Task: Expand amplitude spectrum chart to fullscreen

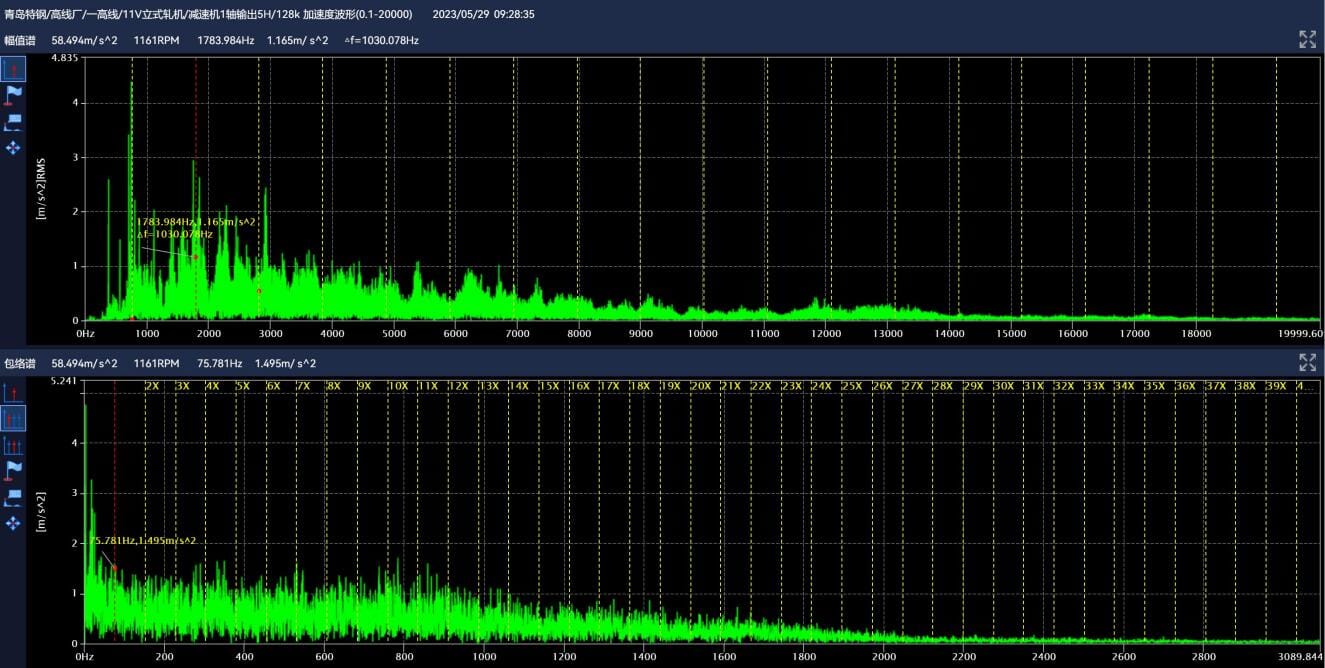Action: point(1307,40)
